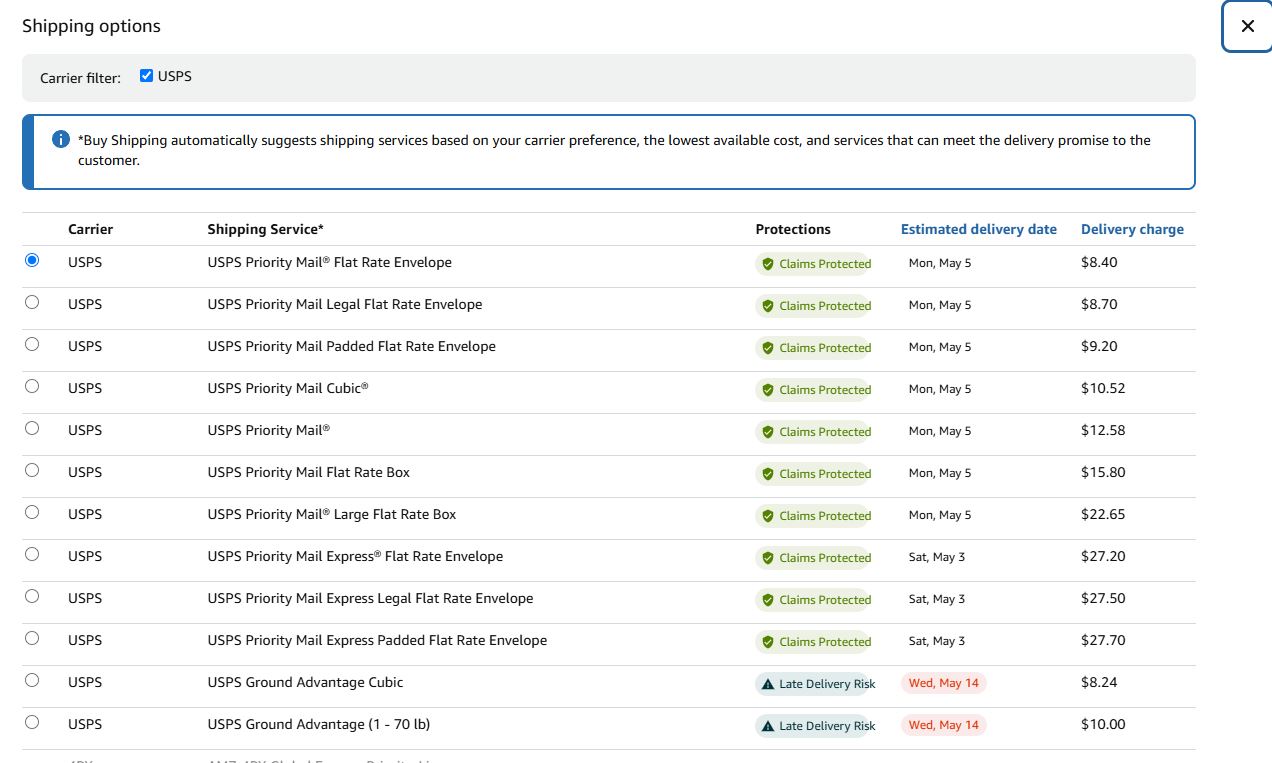Select USPS Ground Advantage Cubic radio
The width and height of the screenshot is (1272, 763).
pyautogui.click(x=32, y=680)
